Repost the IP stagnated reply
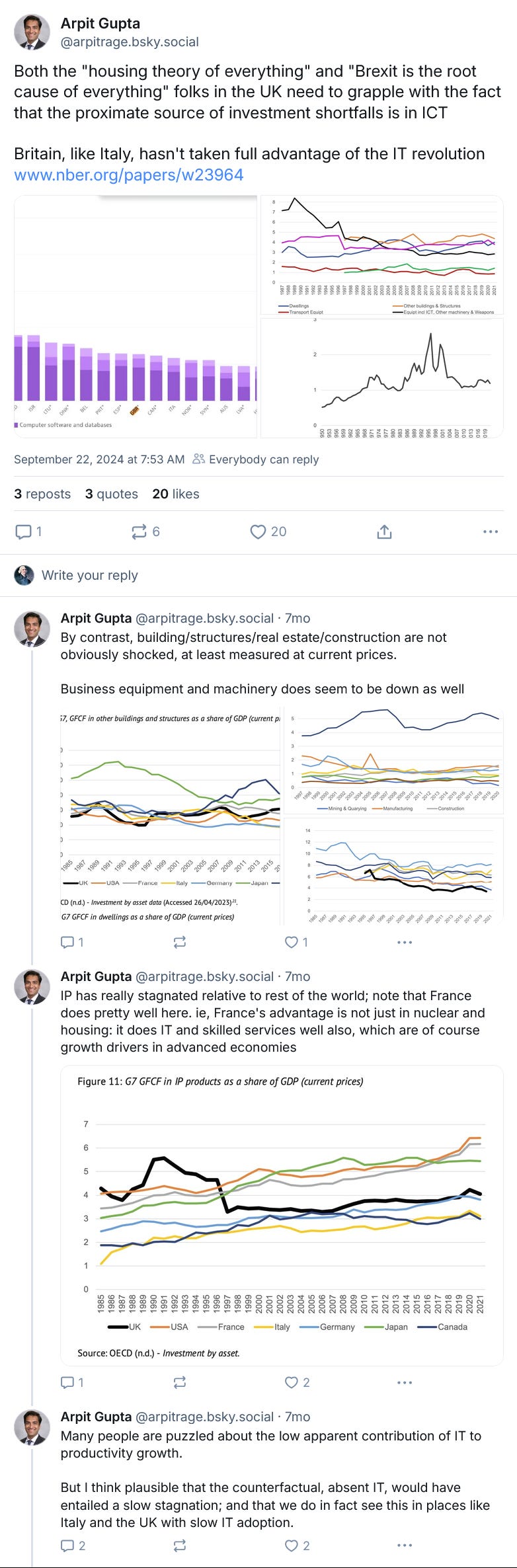Viewport: 517px width, 1568px height. pos(179,1382)
